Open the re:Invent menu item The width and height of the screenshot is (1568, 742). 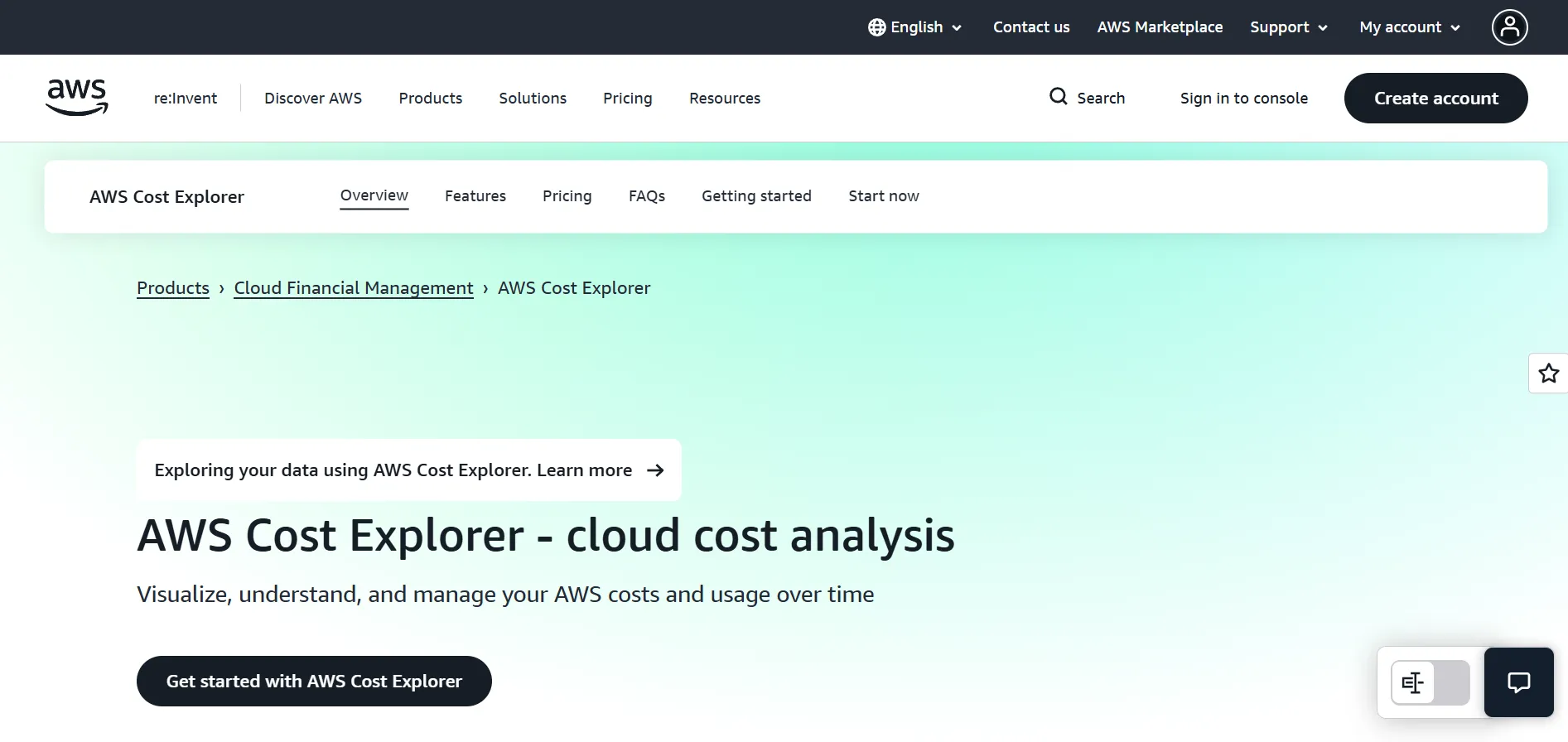pos(186,98)
